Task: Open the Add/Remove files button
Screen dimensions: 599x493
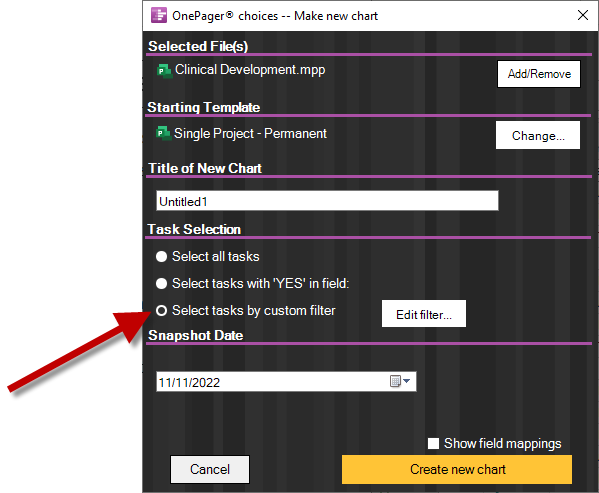Action: [x=539, y=74]
